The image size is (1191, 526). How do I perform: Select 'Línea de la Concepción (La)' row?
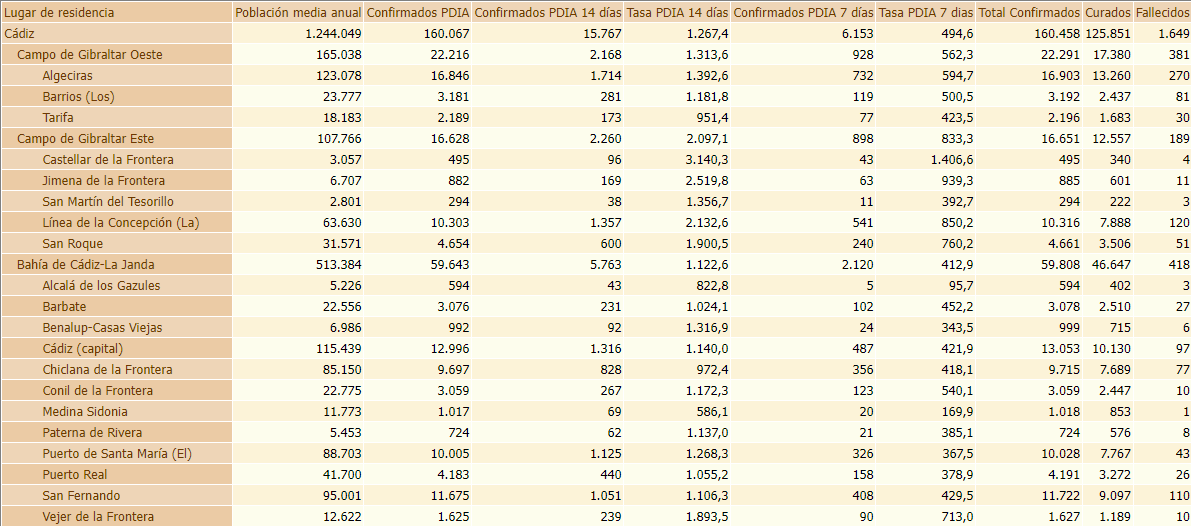tap(121, 223)
